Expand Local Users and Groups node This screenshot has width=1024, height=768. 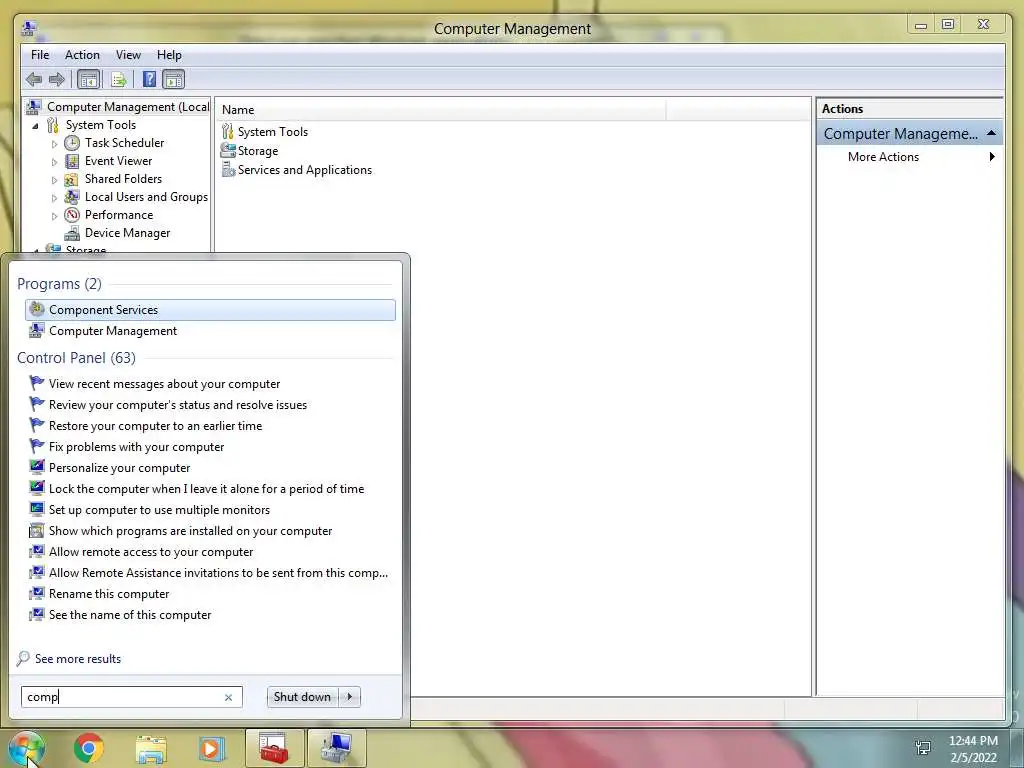54,197
